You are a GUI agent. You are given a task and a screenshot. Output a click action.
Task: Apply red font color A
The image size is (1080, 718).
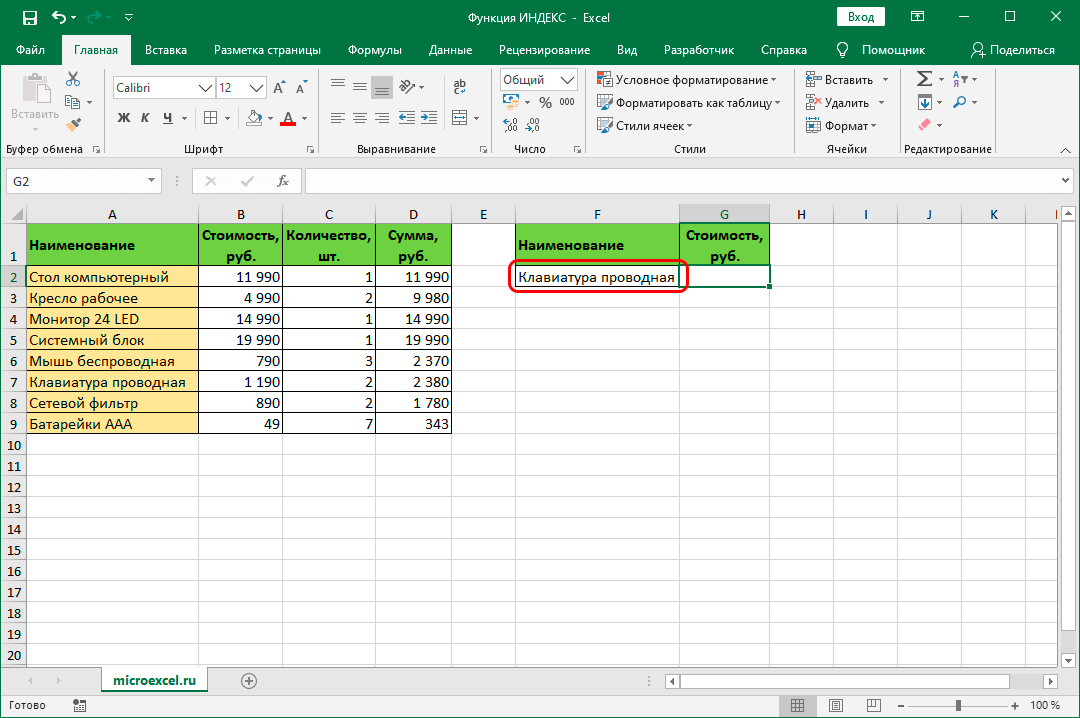(289, 118)
